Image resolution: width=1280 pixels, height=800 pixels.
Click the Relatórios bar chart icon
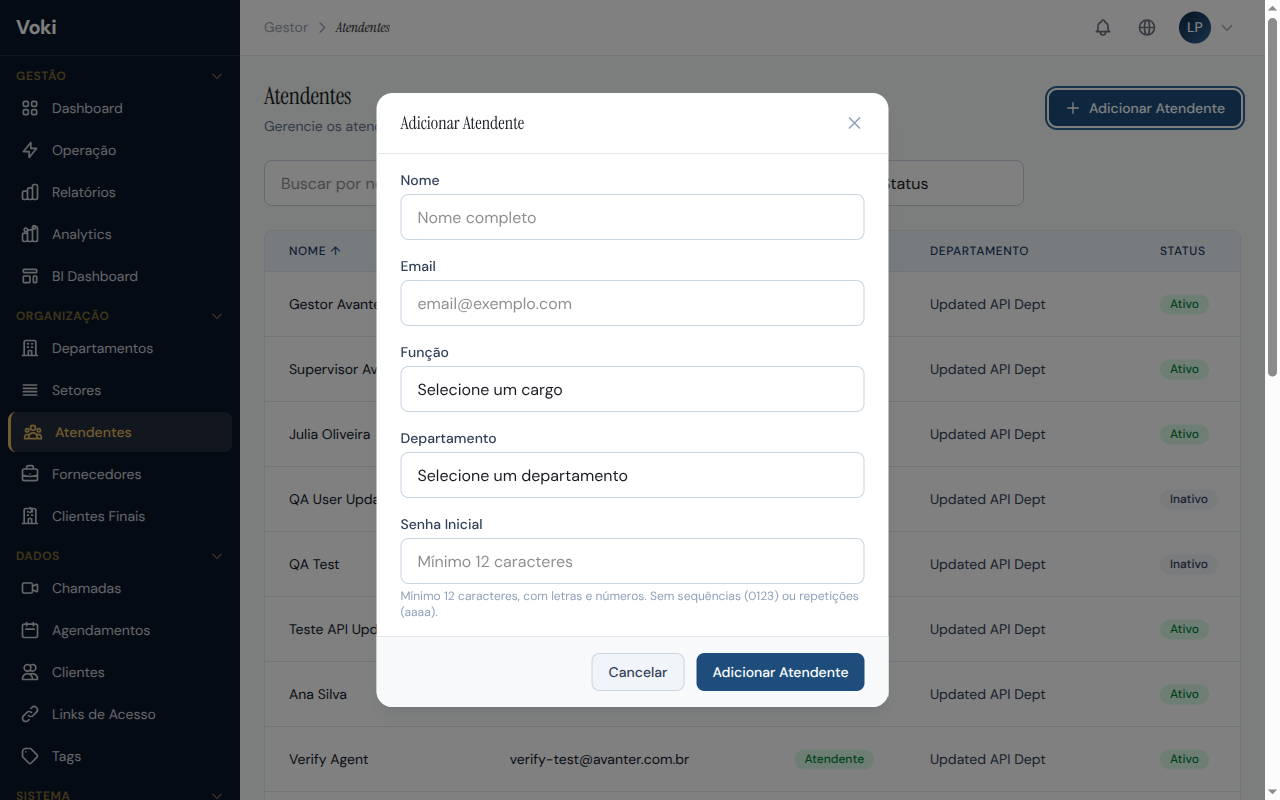click(x=30, y=192)
